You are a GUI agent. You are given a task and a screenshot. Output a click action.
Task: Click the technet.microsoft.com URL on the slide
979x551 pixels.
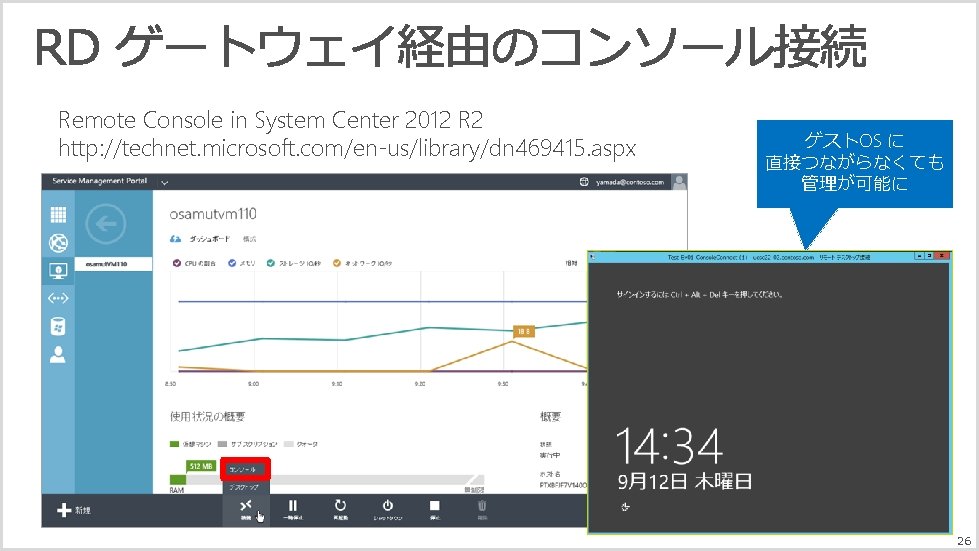pos(347,149)
